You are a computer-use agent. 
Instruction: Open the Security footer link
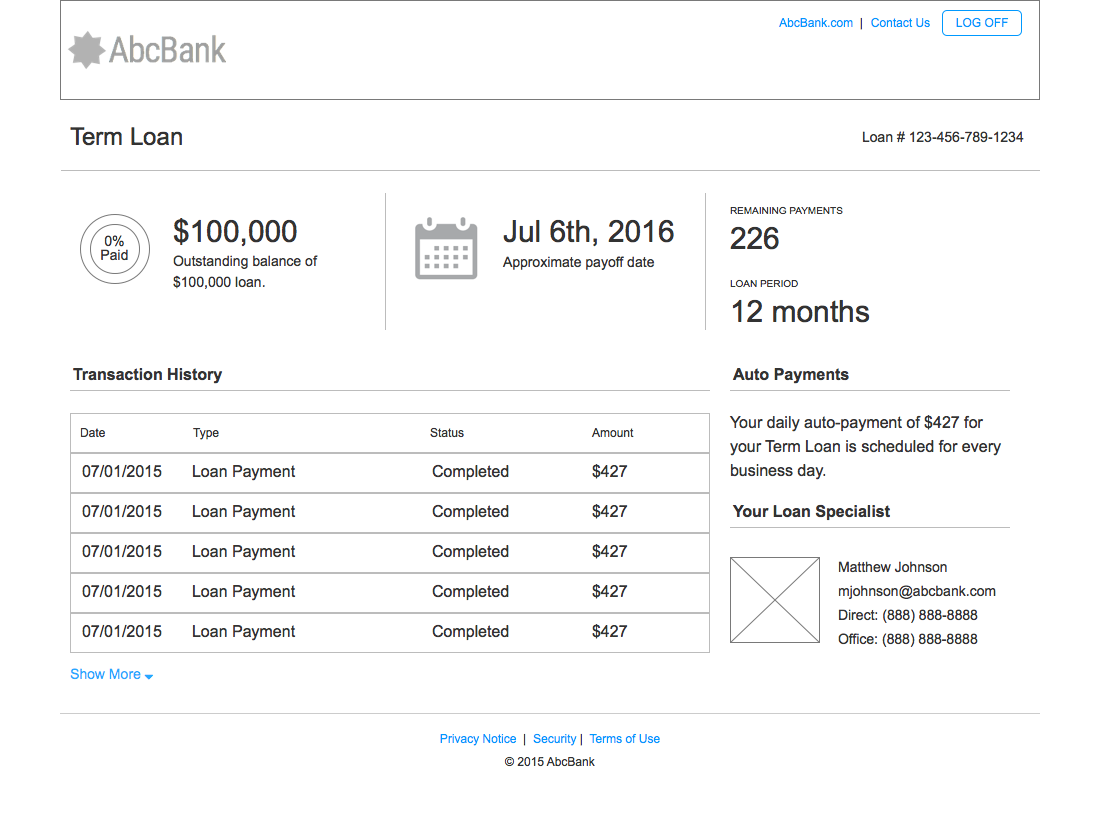pos(554,739)
